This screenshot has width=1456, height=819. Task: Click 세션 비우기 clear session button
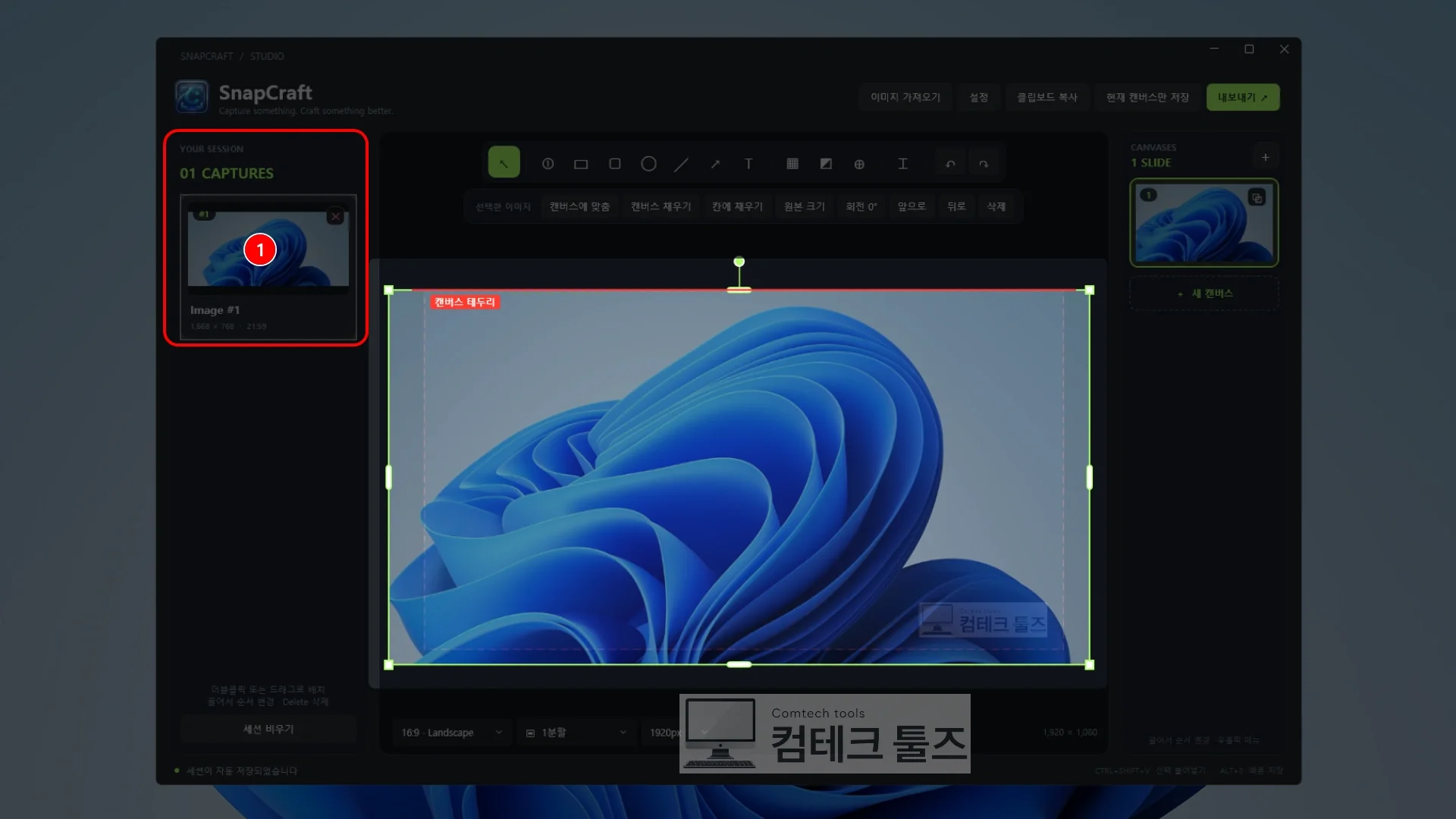268,729
